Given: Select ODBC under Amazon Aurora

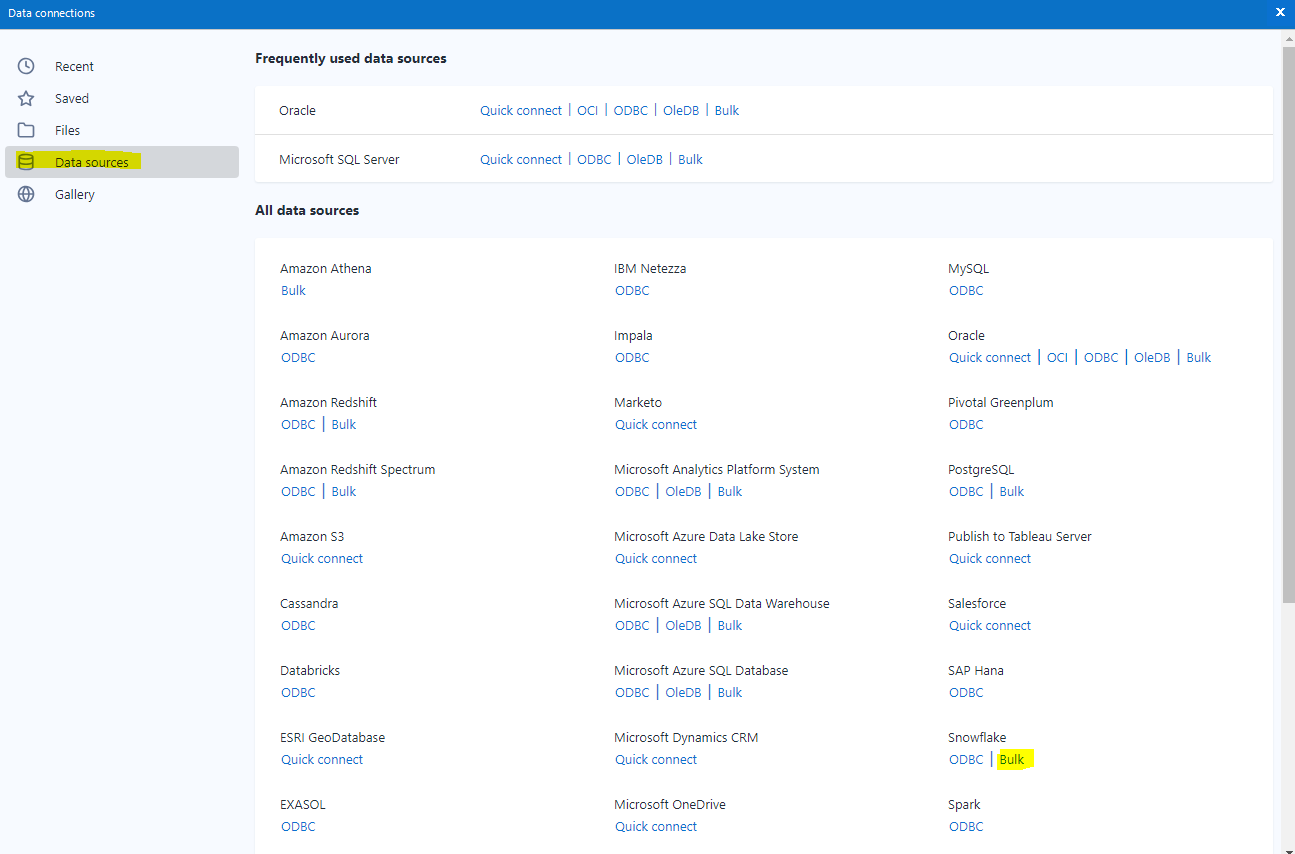Looking at the screenshot, I should pos(298,357).
